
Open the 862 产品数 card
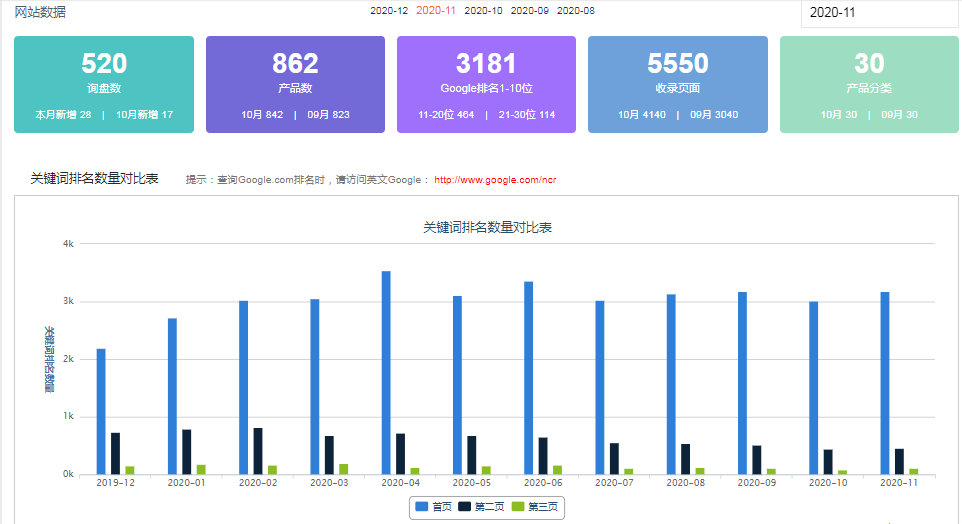tap(295, 85)
